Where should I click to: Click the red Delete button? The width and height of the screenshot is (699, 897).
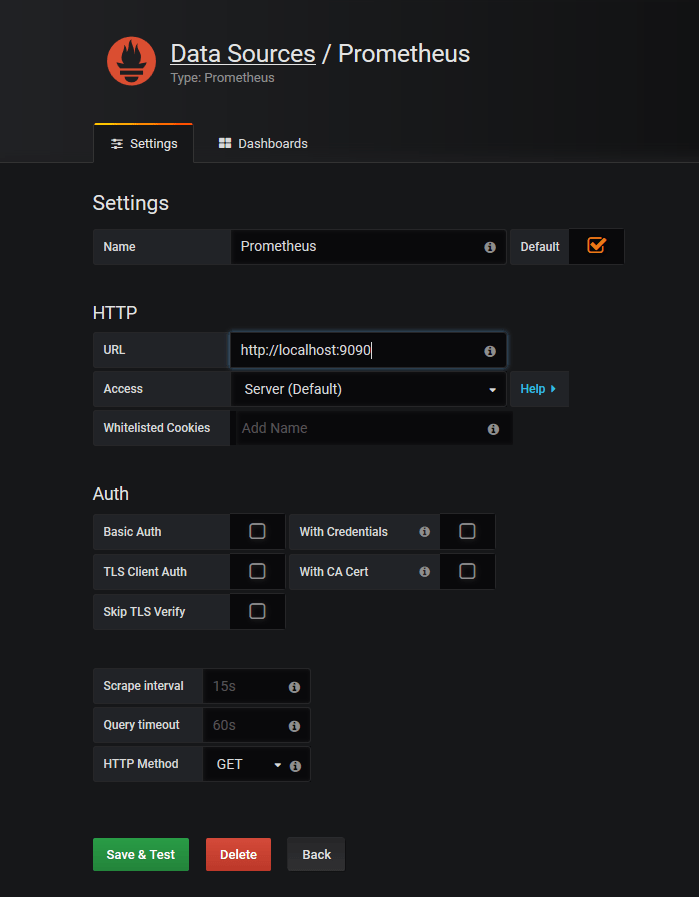tap(239, 855)
